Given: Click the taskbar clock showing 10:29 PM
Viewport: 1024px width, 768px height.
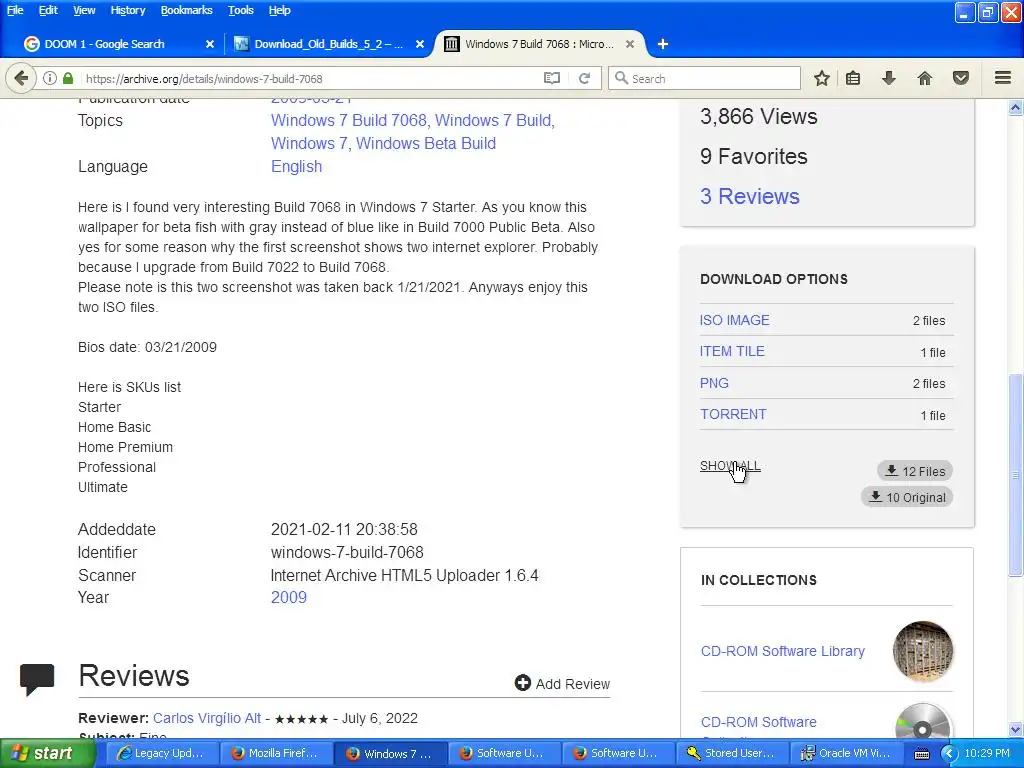Looking at the screenshot, I should (x=987, y=753).
